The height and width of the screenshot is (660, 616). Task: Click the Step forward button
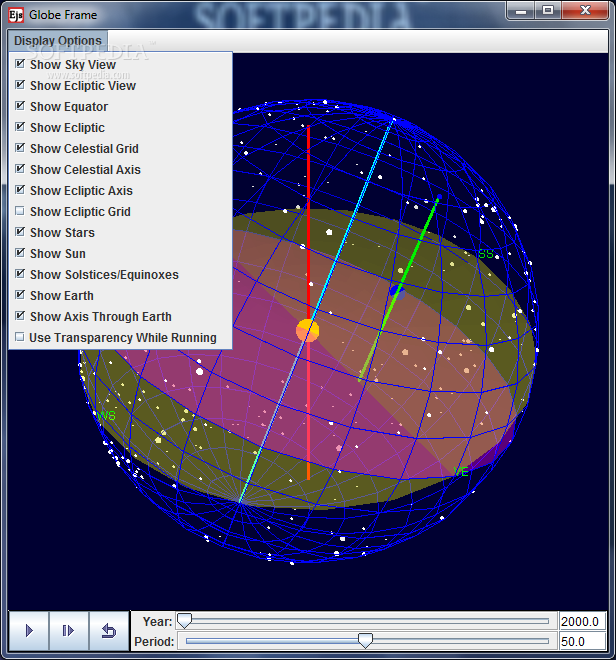68,631
